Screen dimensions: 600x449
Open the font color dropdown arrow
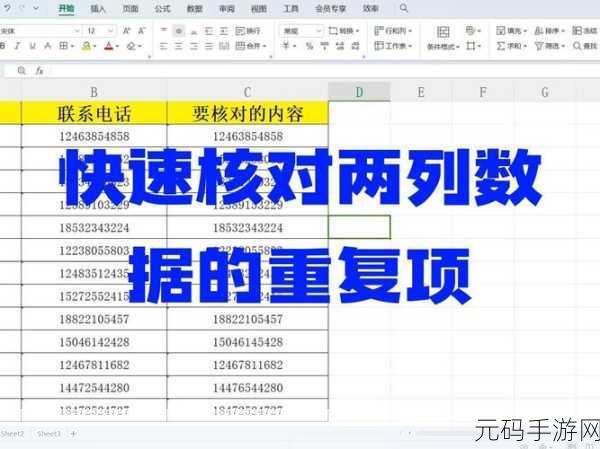(x=117, y=47)
